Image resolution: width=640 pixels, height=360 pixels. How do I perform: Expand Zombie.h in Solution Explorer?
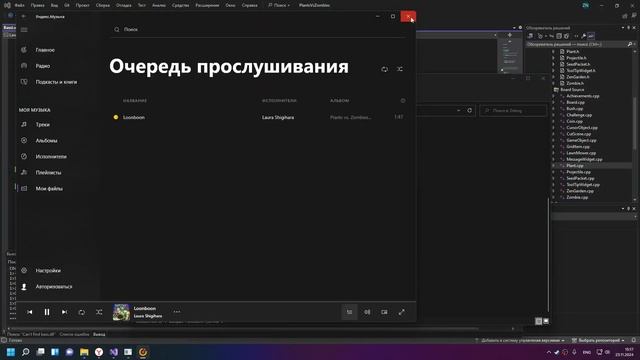(x=554, y=83)
